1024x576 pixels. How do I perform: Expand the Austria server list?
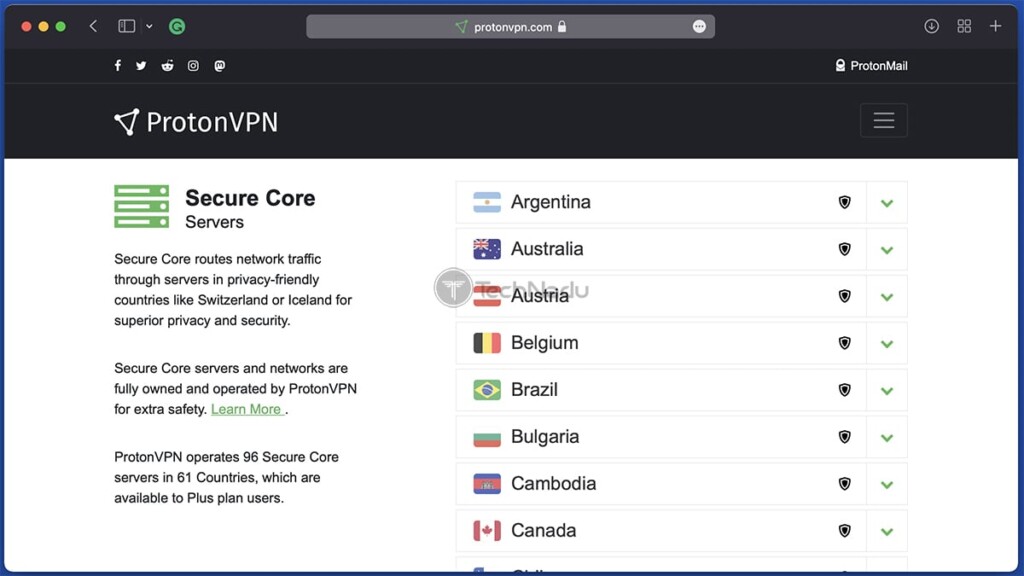pyautogui.click(x=887, y=296)
